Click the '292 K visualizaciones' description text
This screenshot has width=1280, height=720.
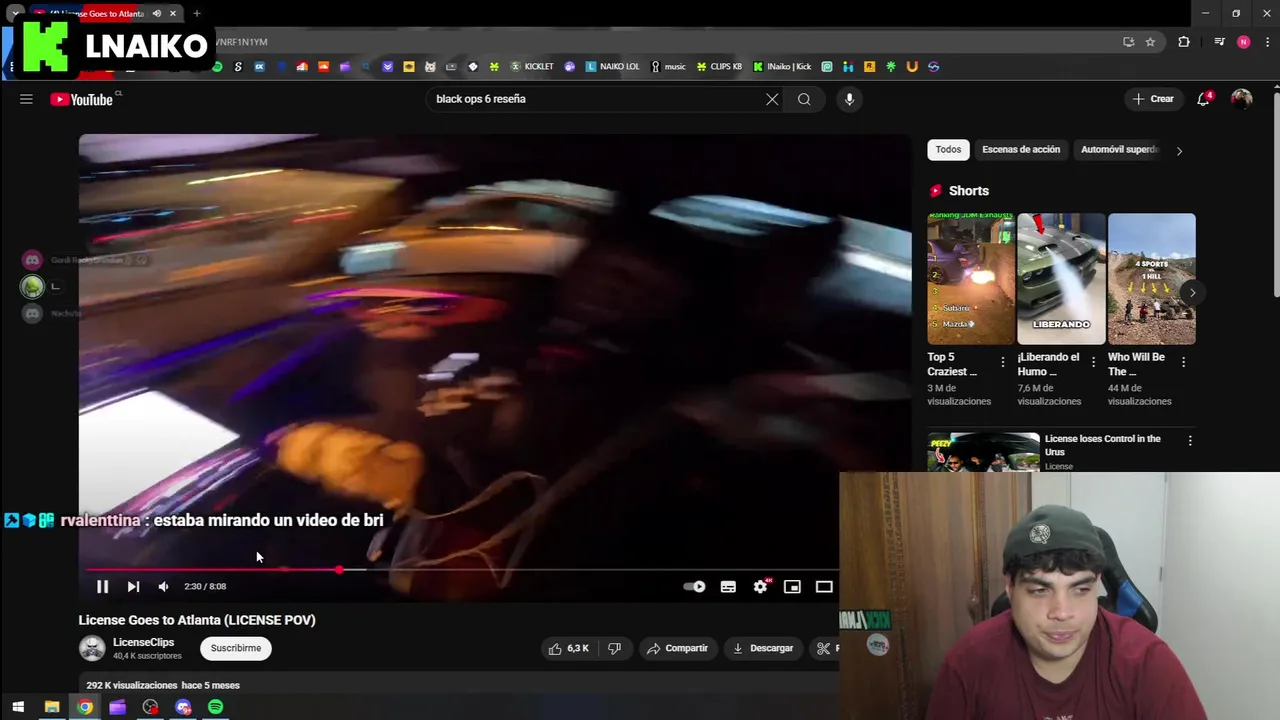(x=132, y=685)
